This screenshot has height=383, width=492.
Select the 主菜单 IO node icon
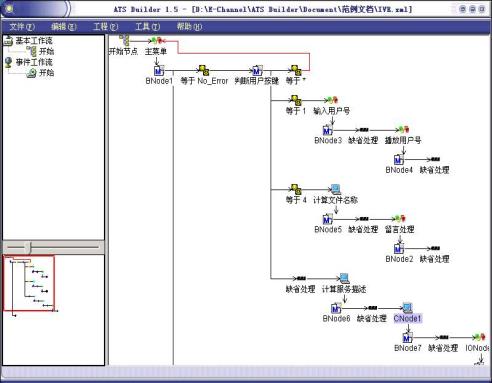point(156,41)
